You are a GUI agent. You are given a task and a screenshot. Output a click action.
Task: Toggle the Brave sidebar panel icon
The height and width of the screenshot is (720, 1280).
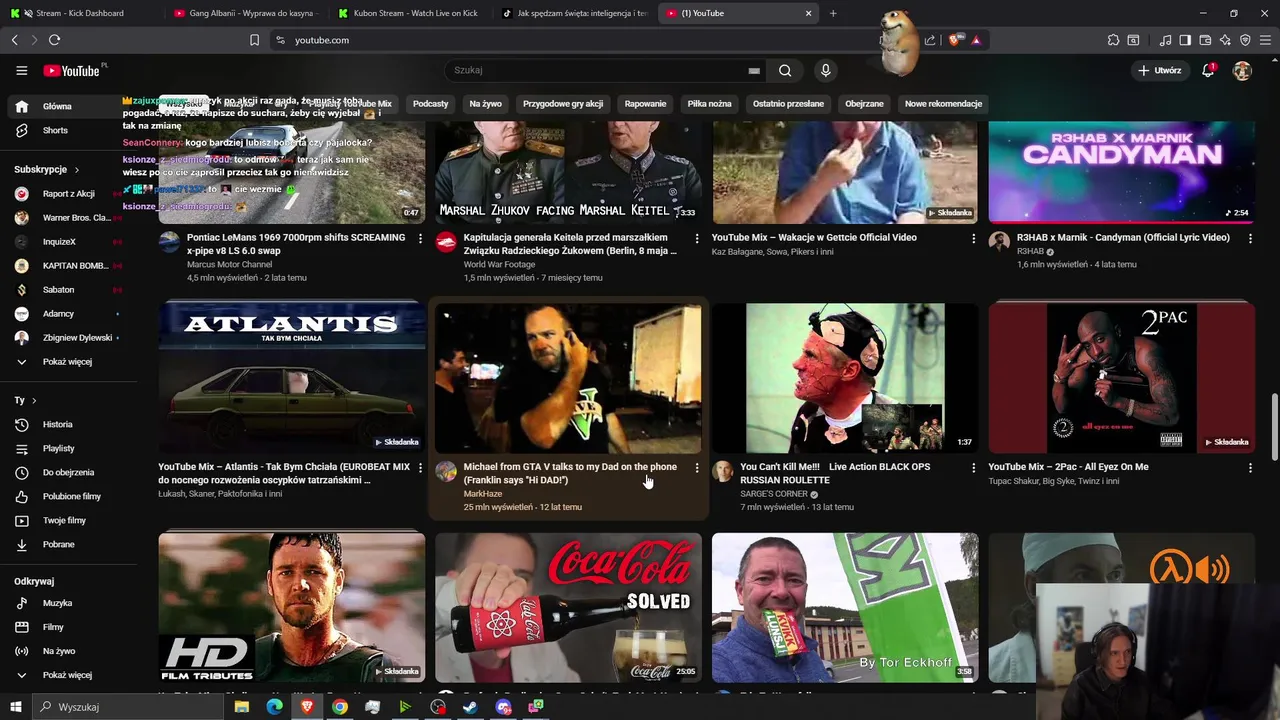(1185, 40)
